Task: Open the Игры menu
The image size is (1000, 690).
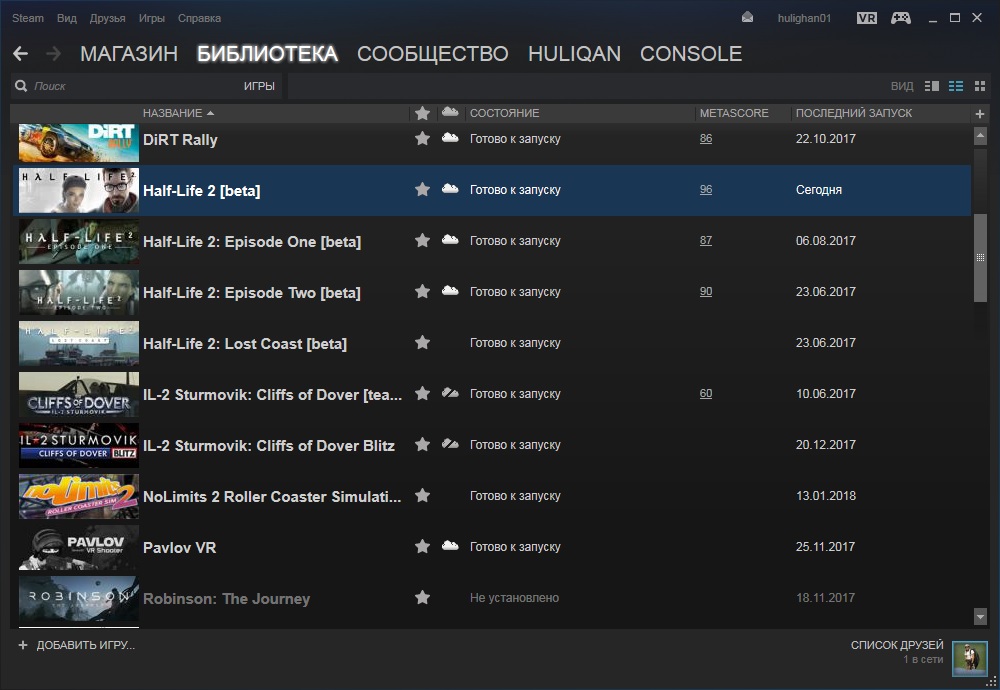Action: coord(152,18)
